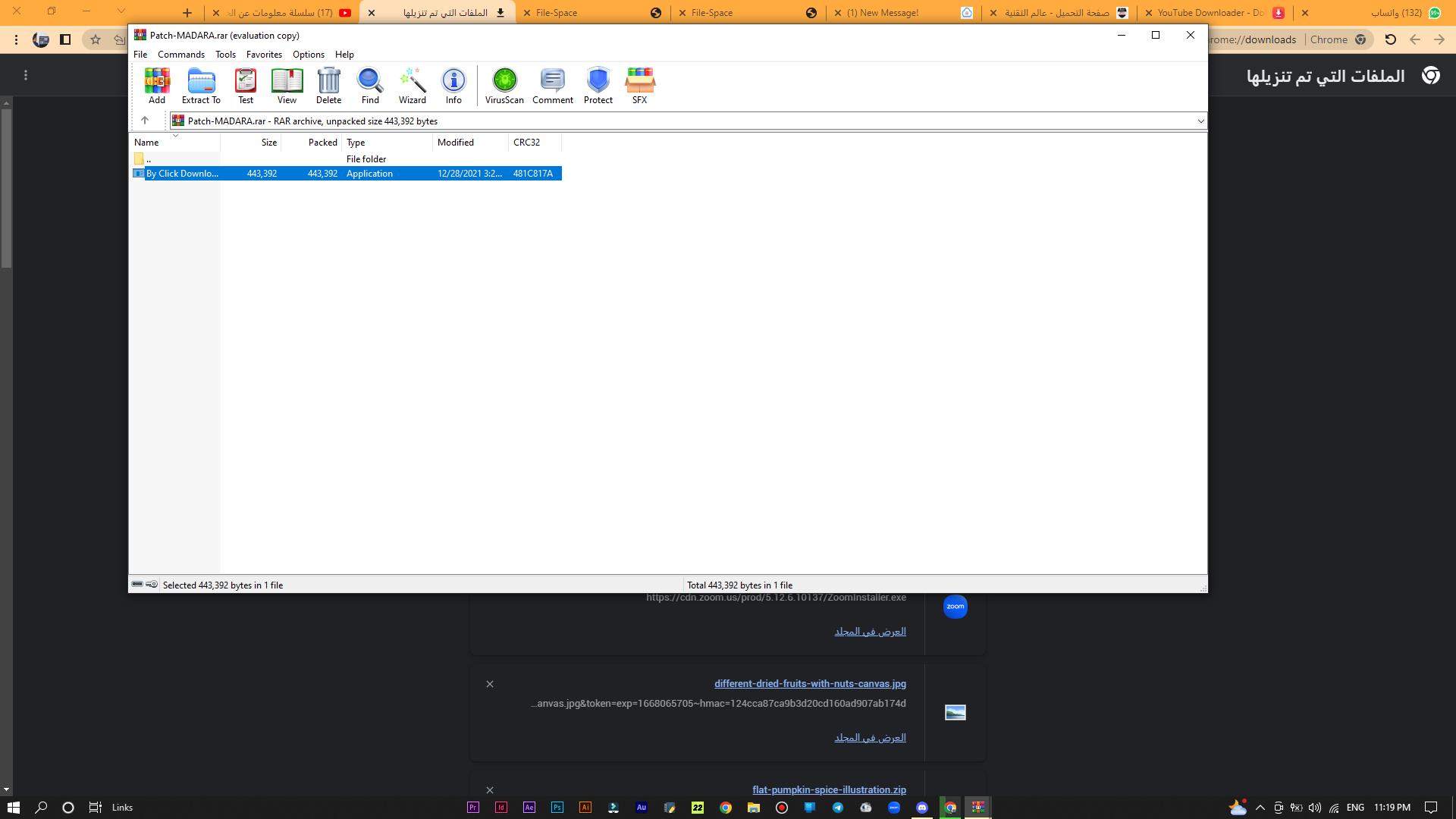This screenshot has width=1456, height=819.
Task: Click the VirusScan toolbar icon
Action: 504,85
